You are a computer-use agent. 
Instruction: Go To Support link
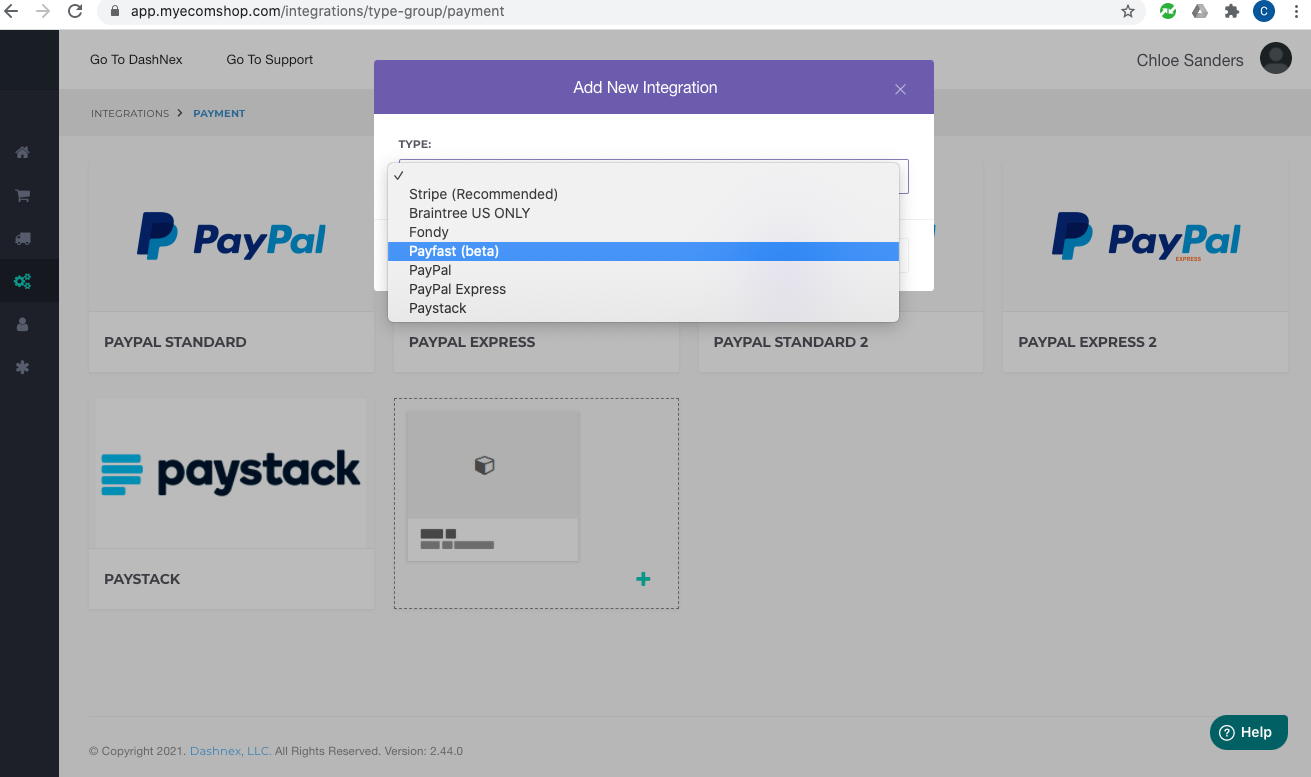pyautogui.click(x=270, y=59)
